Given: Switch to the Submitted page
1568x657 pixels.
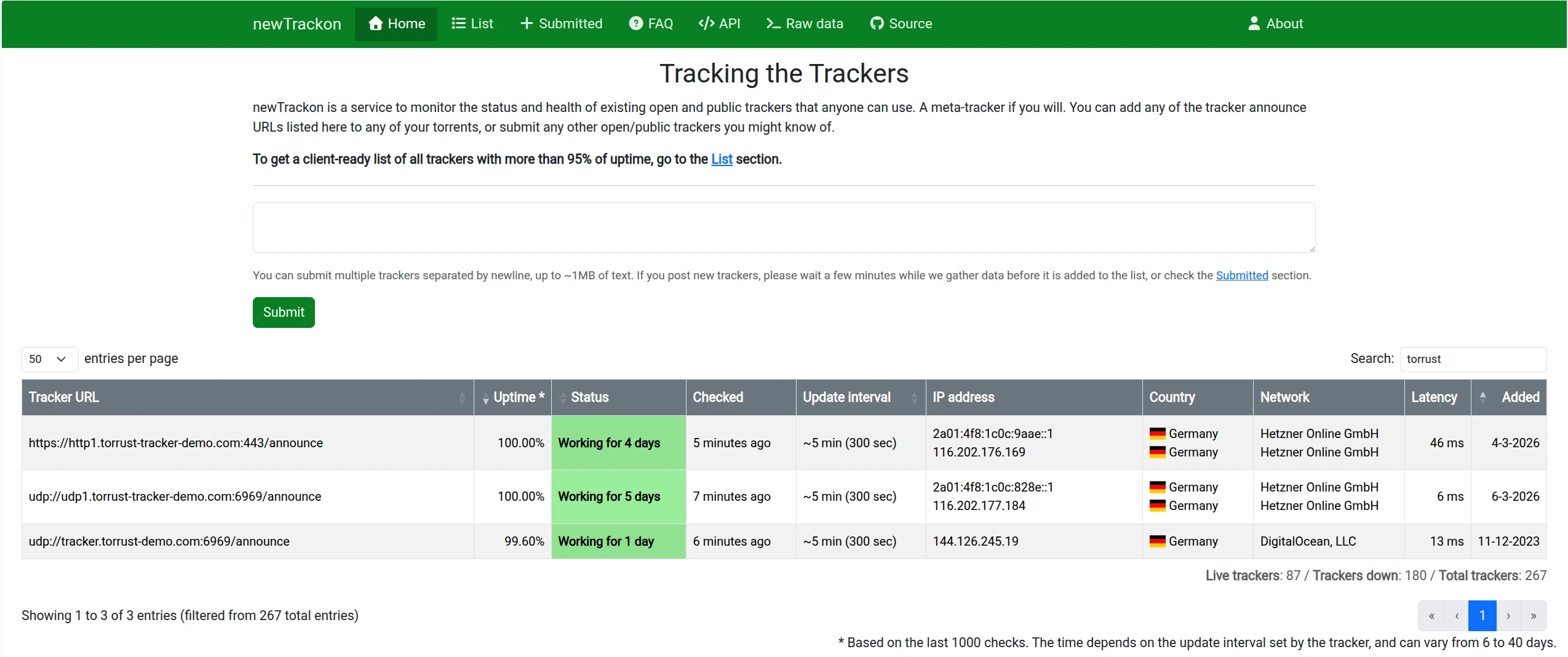Looking at the screenshot, I should pyautogui.click(x=561, y=23).
